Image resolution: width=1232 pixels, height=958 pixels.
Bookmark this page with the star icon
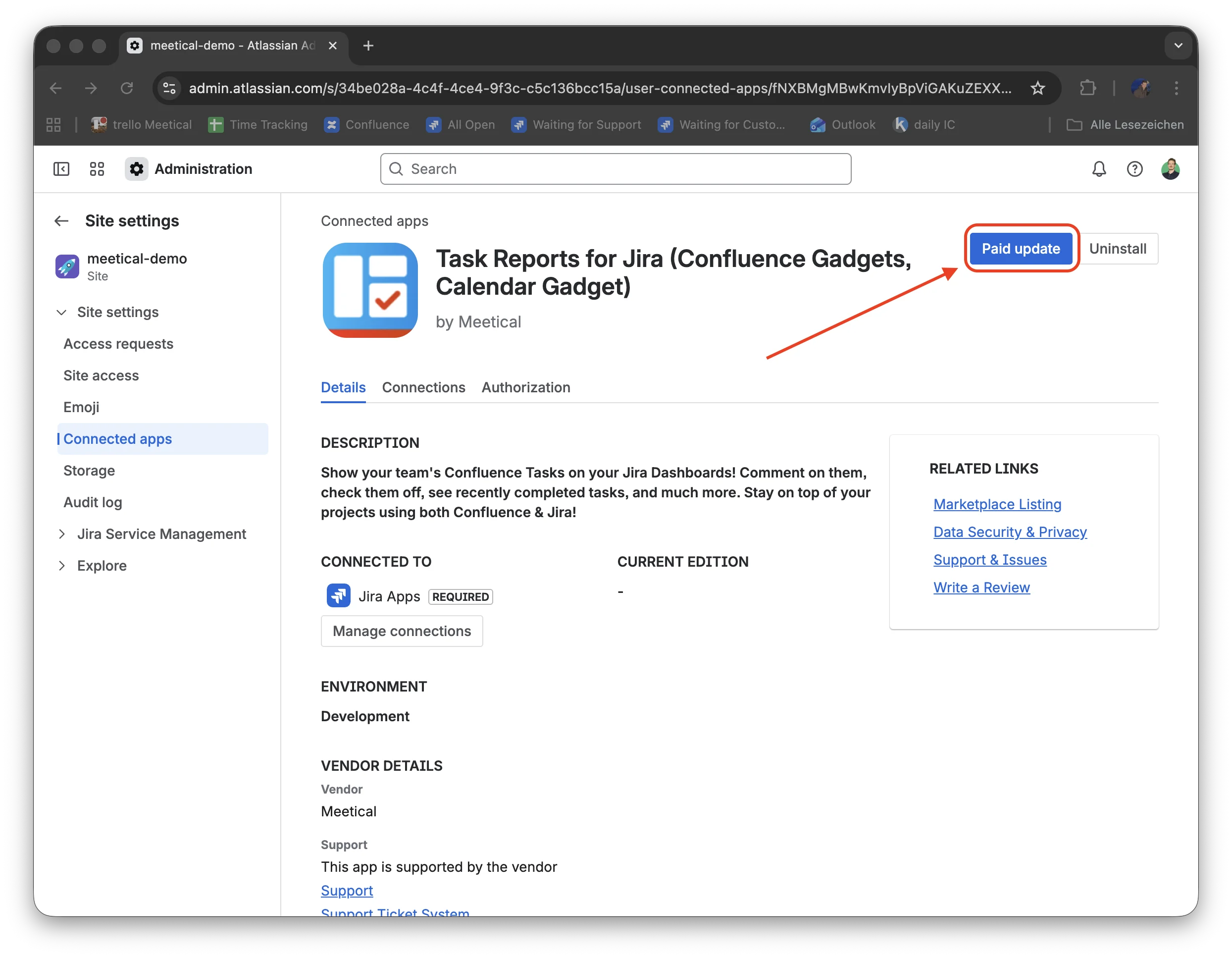point(1038,88)
